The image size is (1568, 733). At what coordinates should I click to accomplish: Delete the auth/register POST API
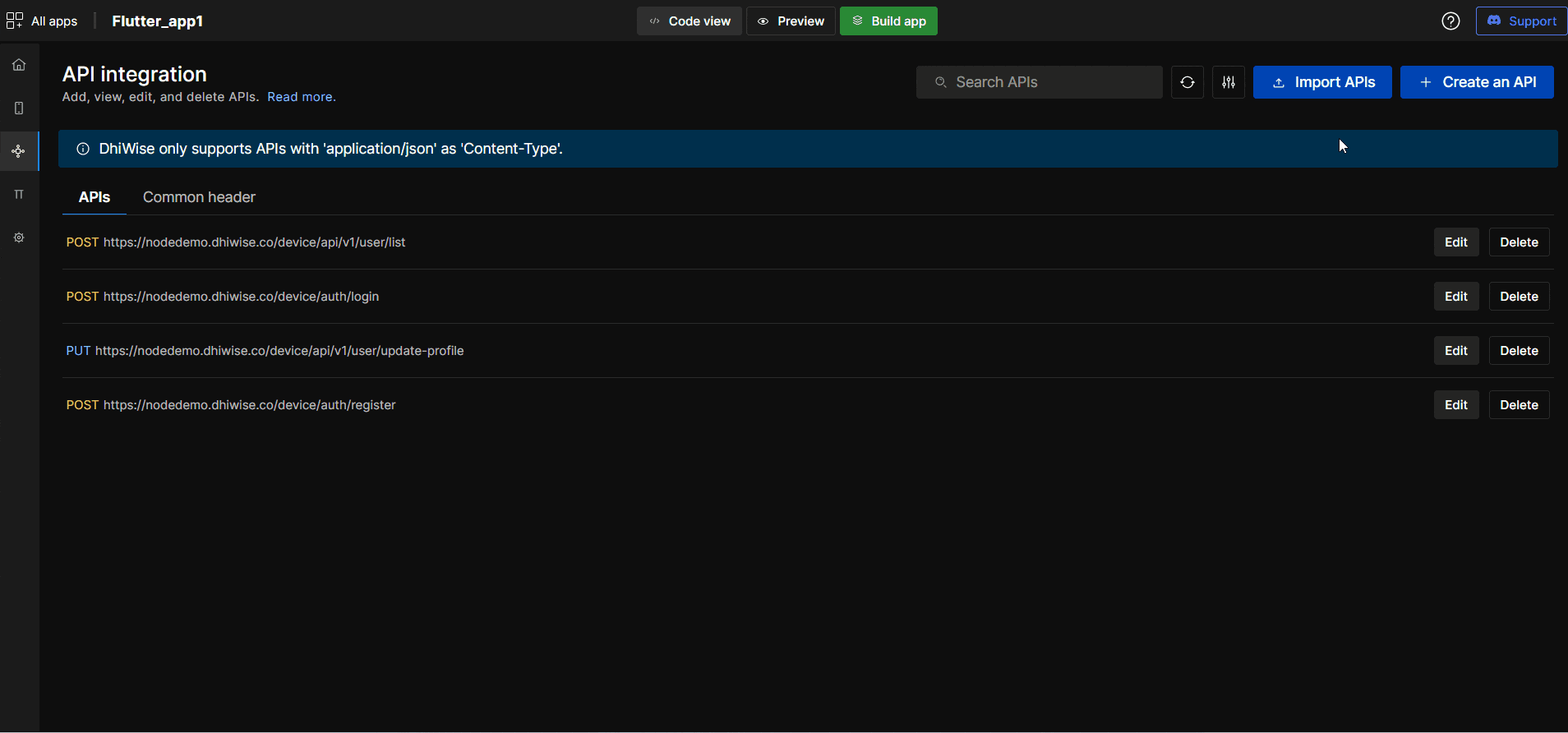coord(1518,405)
